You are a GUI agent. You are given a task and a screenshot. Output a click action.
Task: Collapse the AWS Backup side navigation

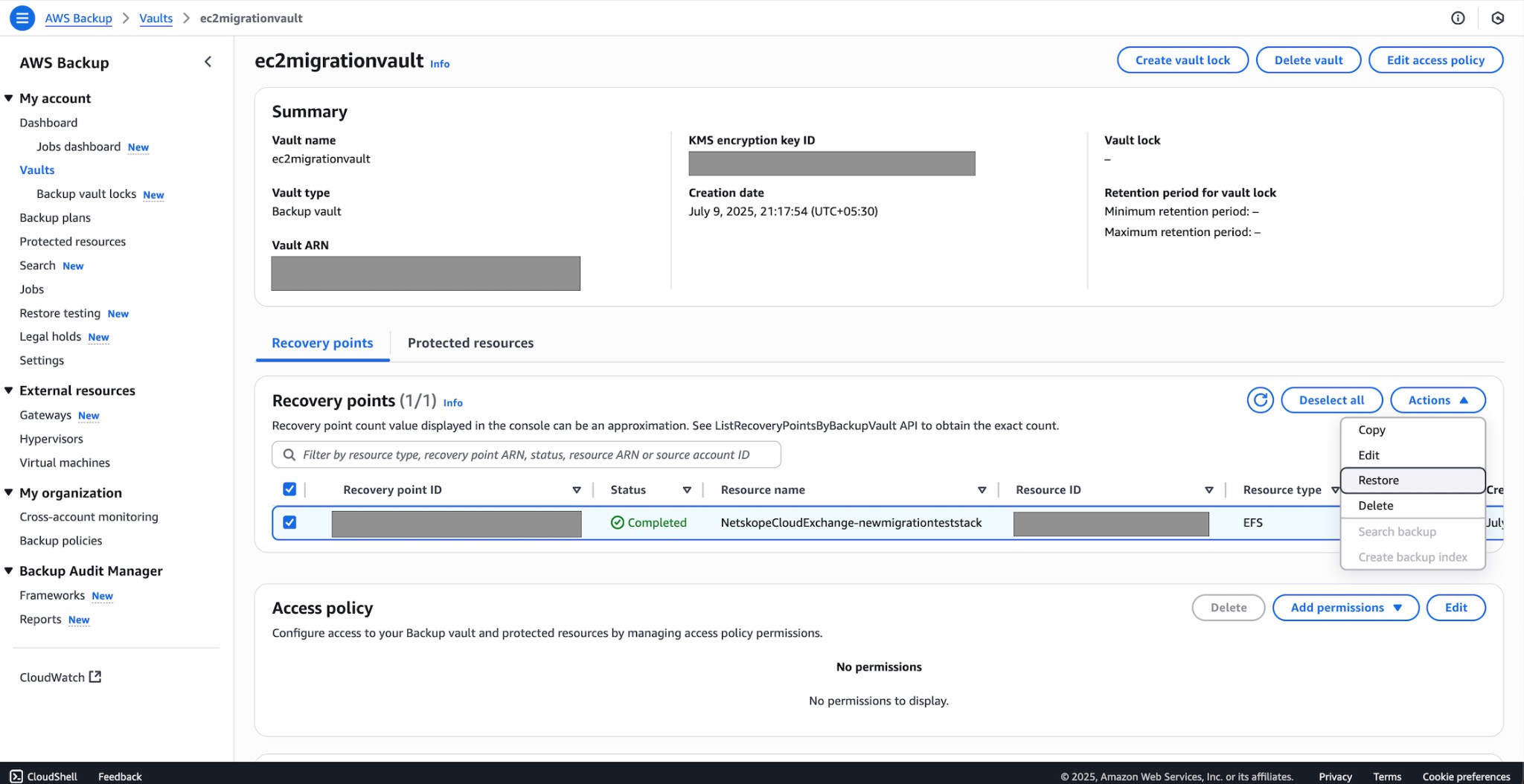coord(208,62)
